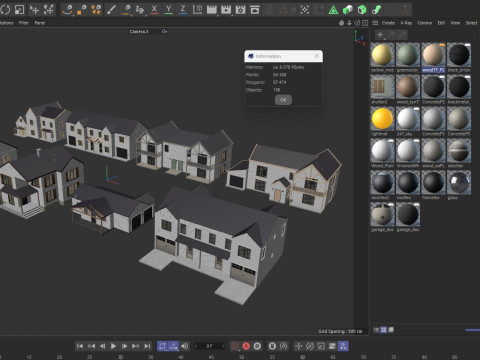Click the viewport dolly arrow icon
The width and height of the screenshot is (480, 360).
349,23
